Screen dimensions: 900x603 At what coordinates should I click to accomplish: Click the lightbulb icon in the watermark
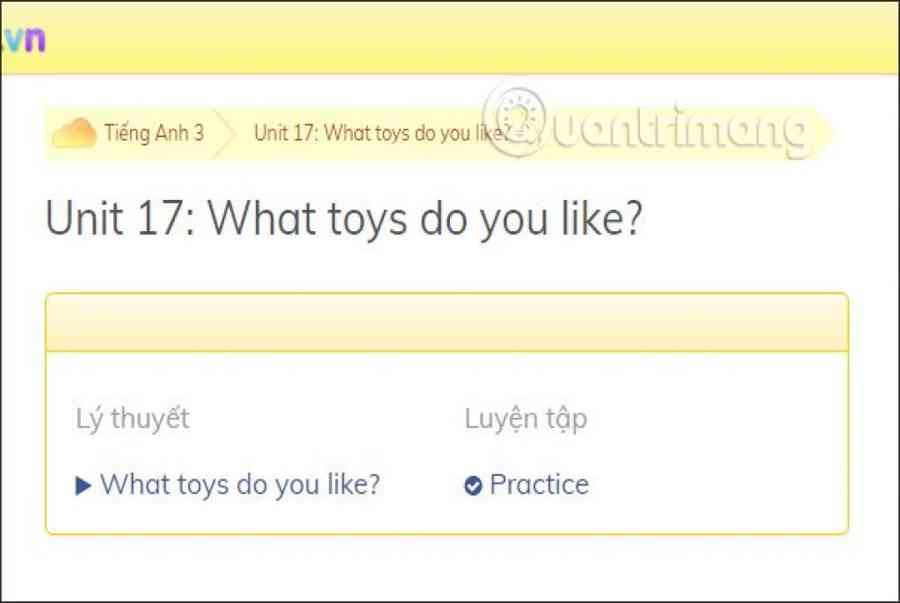pos(516,116)
